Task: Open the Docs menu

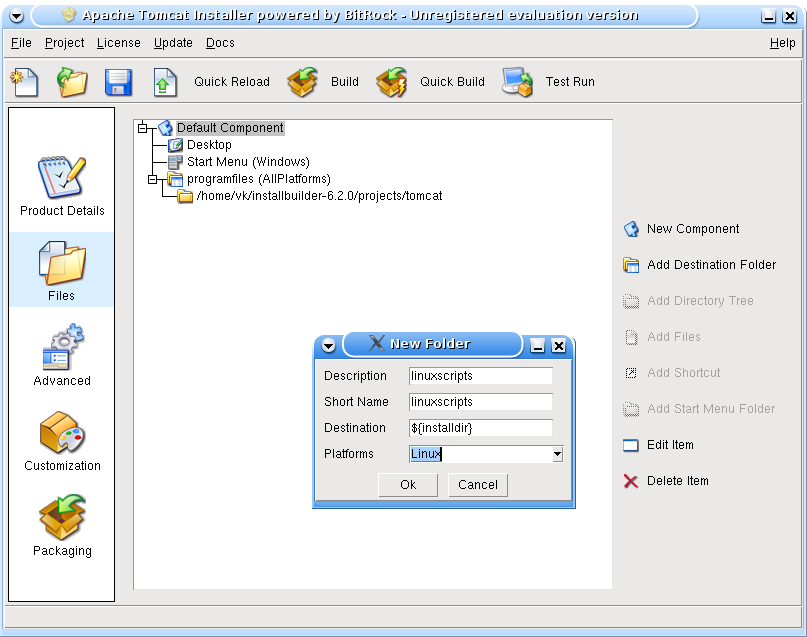Action: click(x=220, y=43)
